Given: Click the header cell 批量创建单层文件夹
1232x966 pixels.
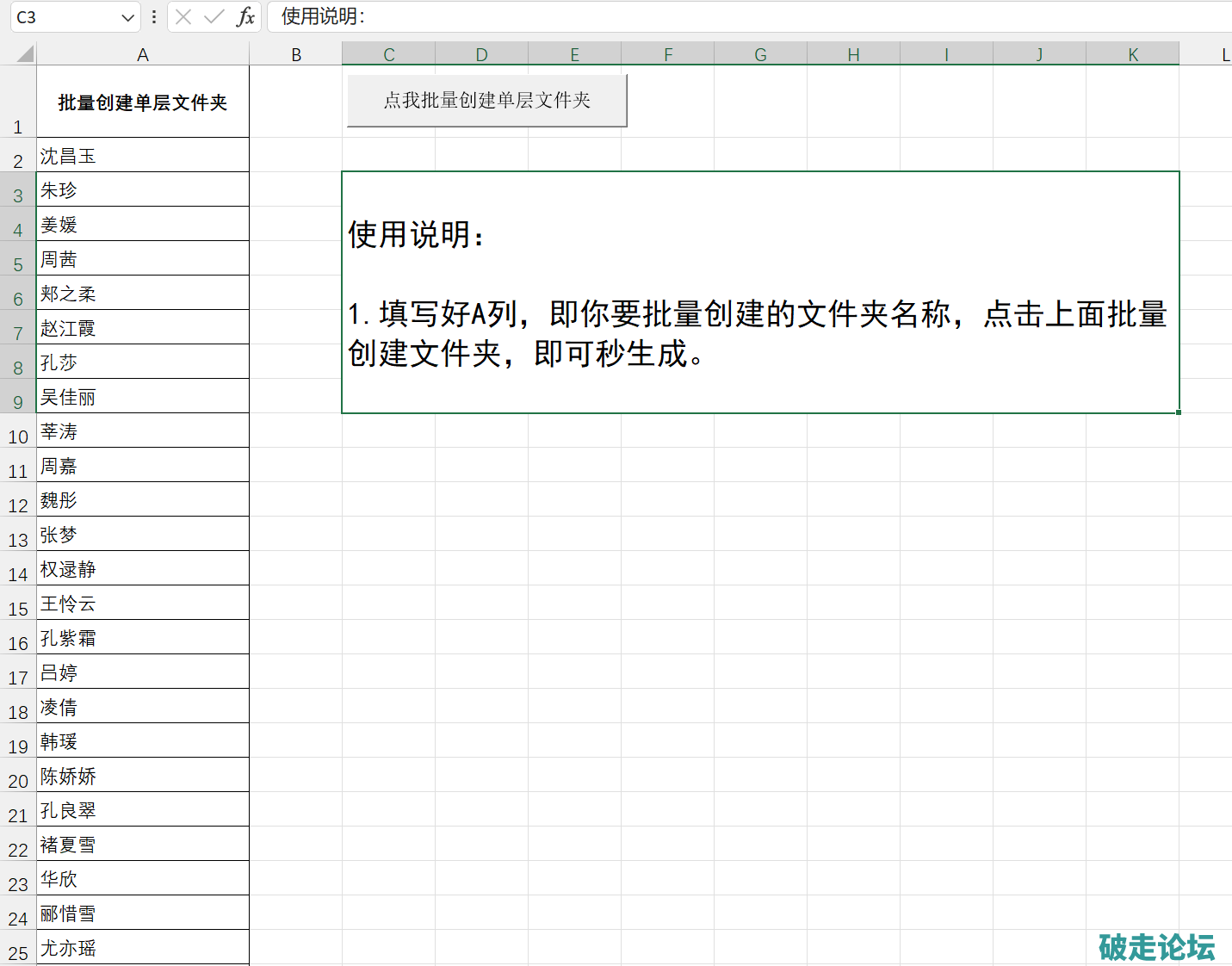Looking at the screenshot, I should [x=143, y=102].
